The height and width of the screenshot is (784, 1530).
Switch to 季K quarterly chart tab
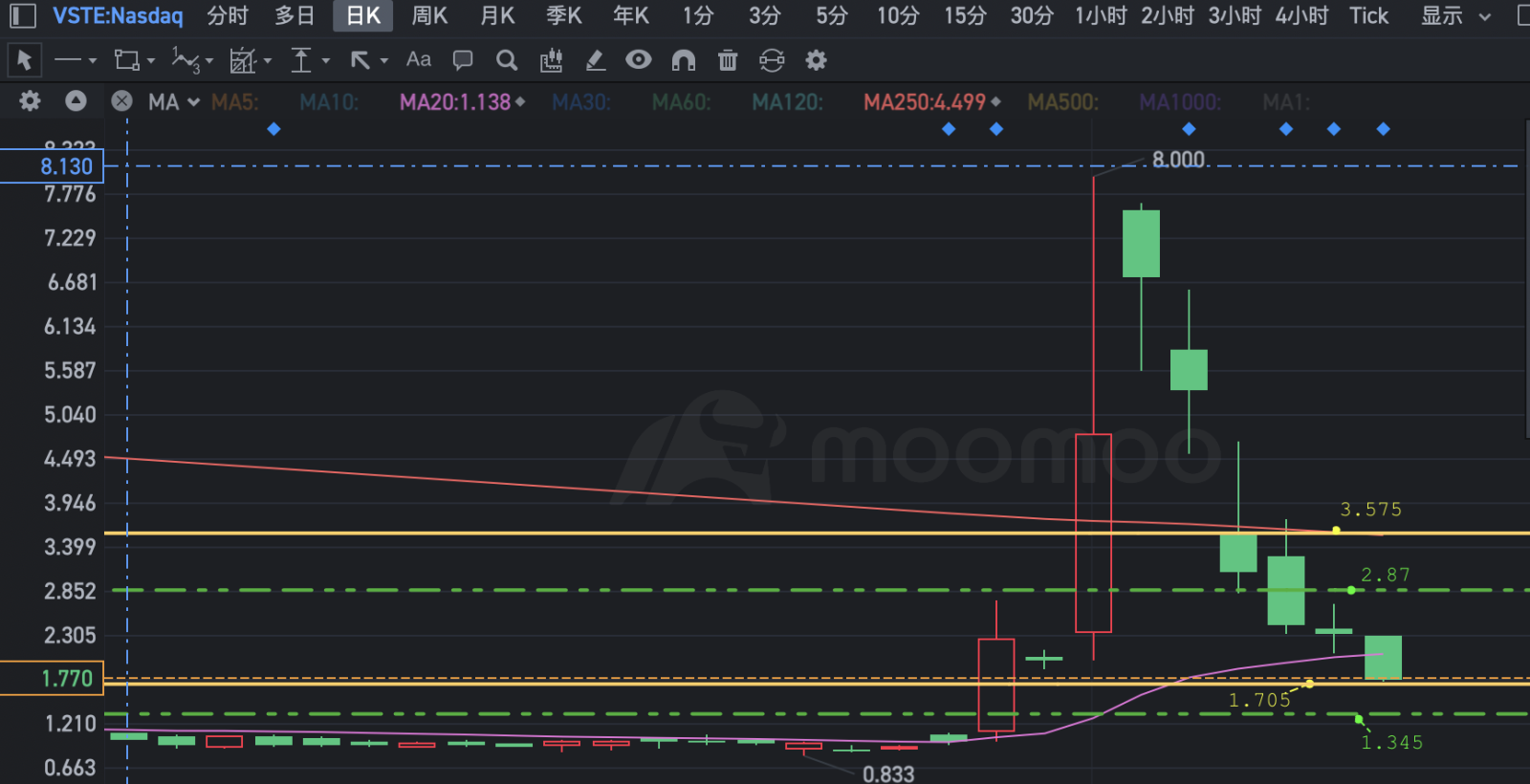click(x=564, y=16)
